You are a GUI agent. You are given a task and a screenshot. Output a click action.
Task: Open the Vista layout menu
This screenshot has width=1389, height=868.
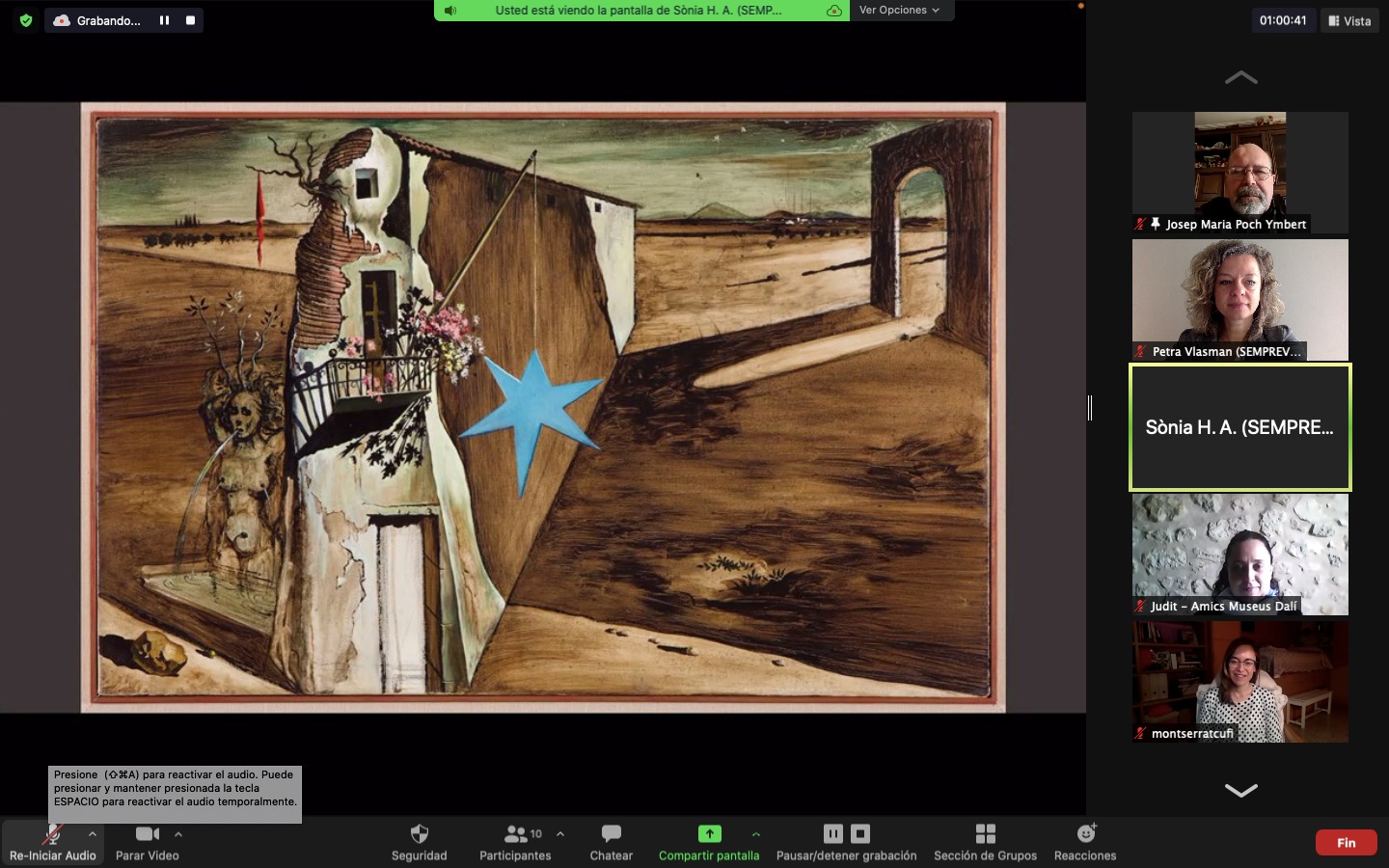1349,20
